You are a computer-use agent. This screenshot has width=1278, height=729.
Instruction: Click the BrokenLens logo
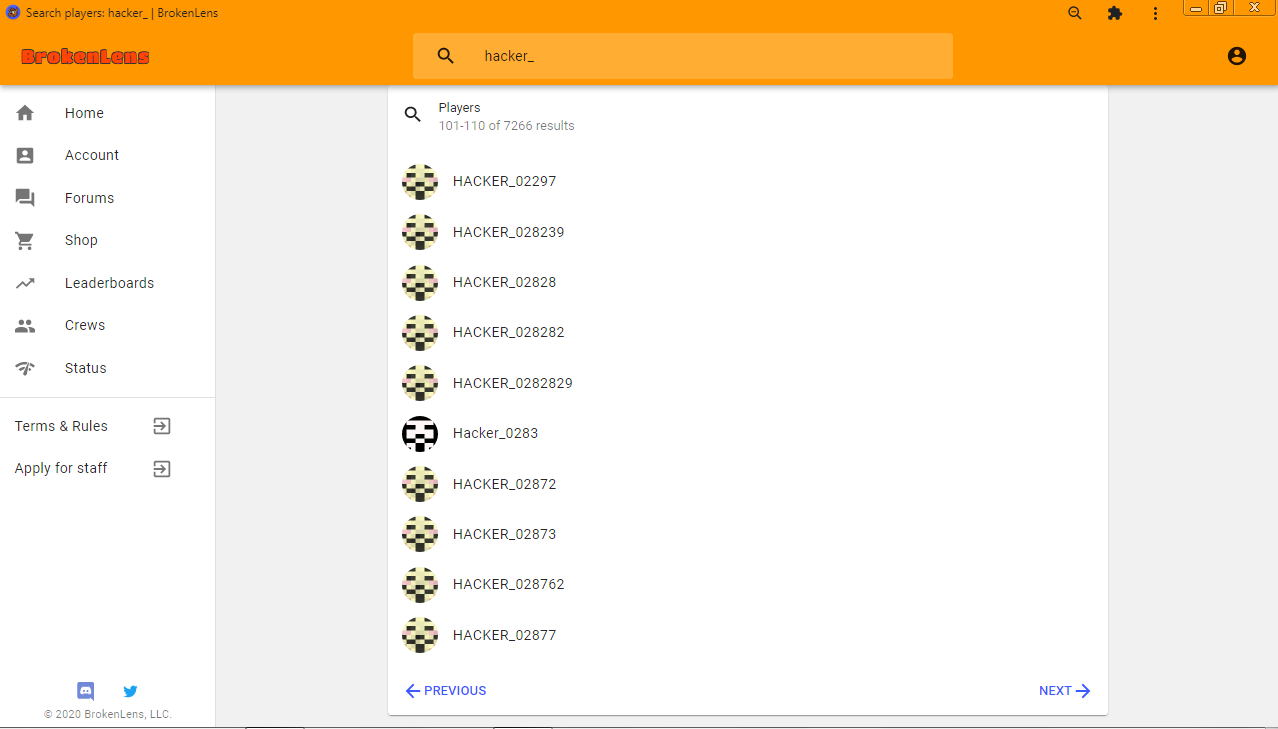coord(85,57)
